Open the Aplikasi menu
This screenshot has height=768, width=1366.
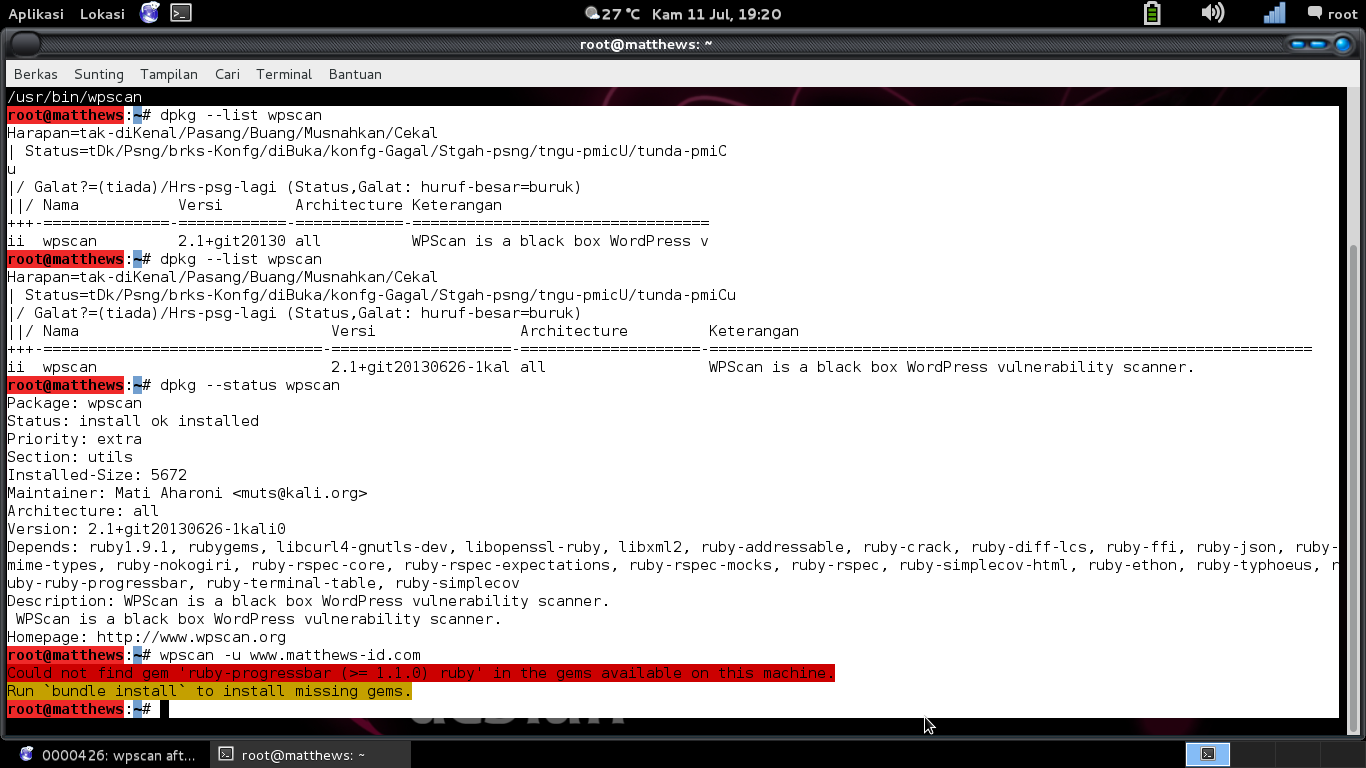click(x=36, y=14)
